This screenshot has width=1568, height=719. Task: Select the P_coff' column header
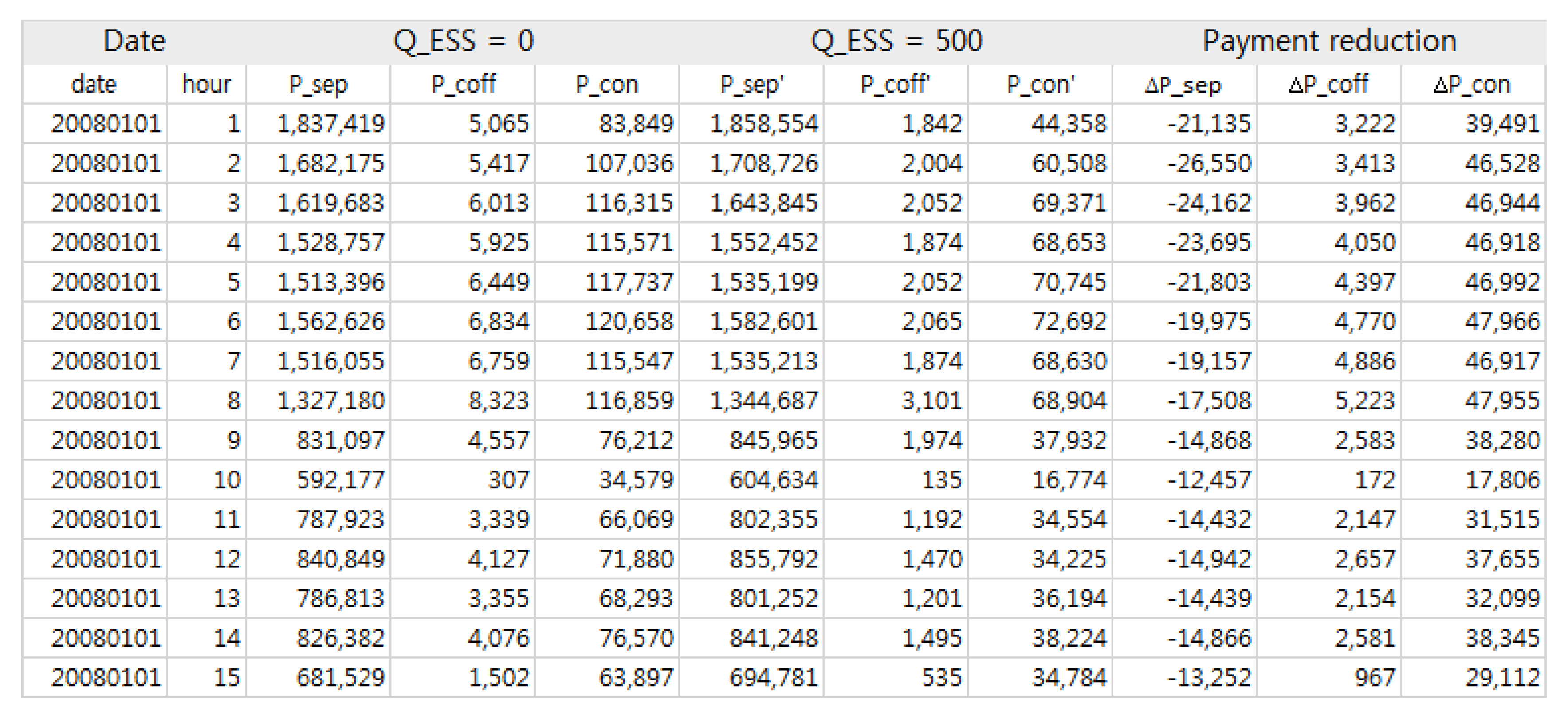(895, 84)
